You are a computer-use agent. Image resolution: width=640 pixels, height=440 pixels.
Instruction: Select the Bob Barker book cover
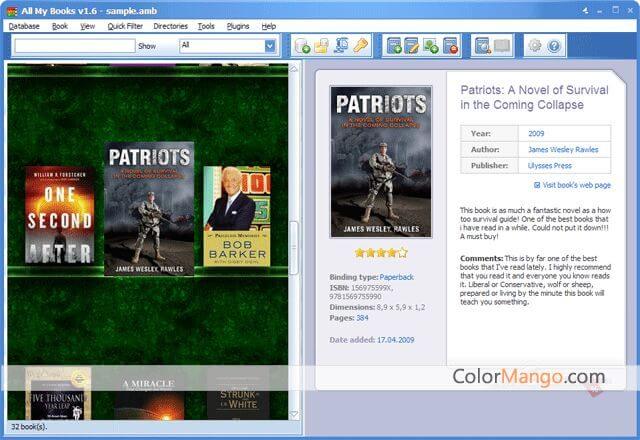237,216
